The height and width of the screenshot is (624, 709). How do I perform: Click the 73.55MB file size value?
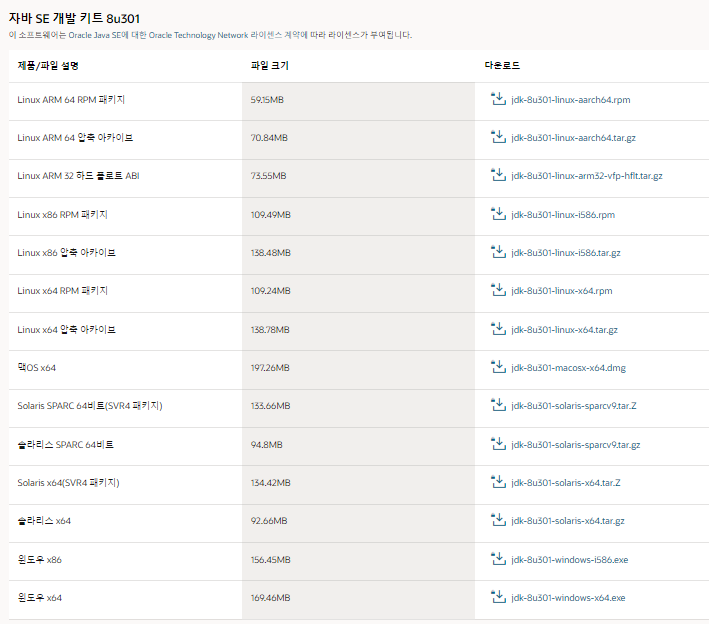pyautogui.click(x=269, y=176)
